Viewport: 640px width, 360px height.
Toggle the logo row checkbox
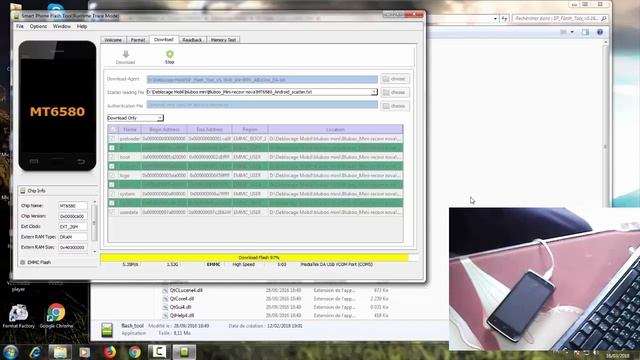112,176
